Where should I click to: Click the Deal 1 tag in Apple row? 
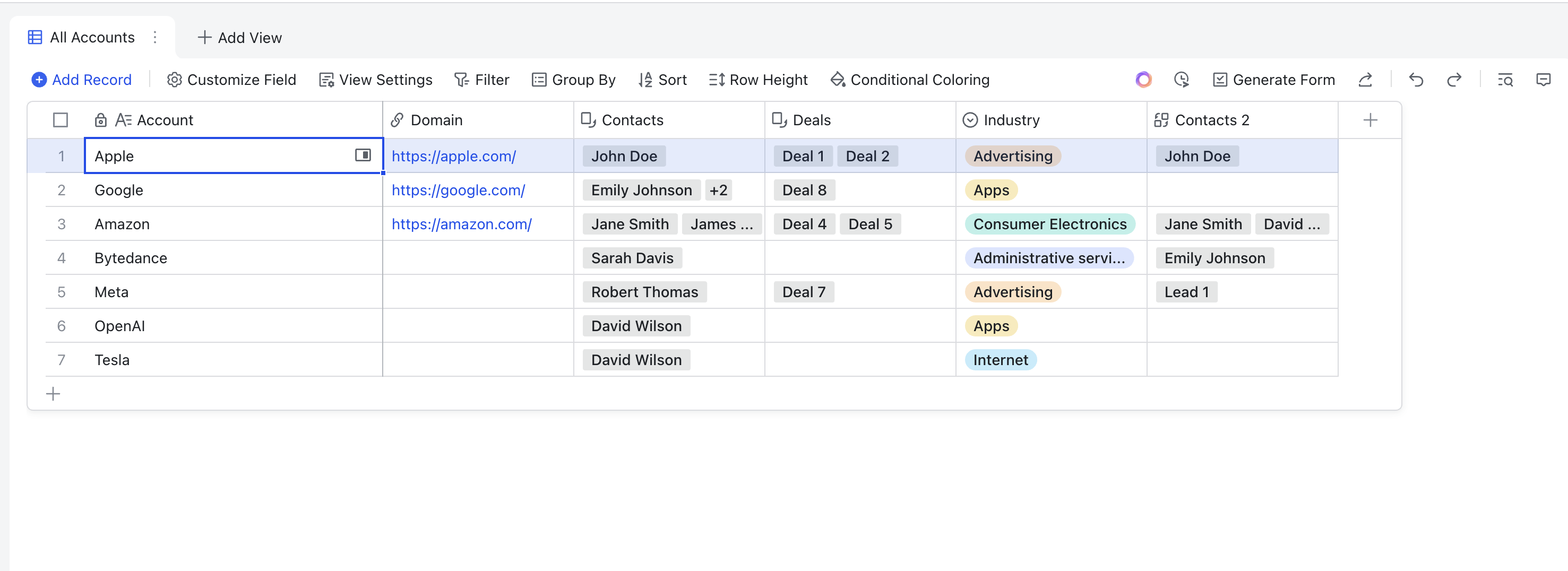click(803, 156)
